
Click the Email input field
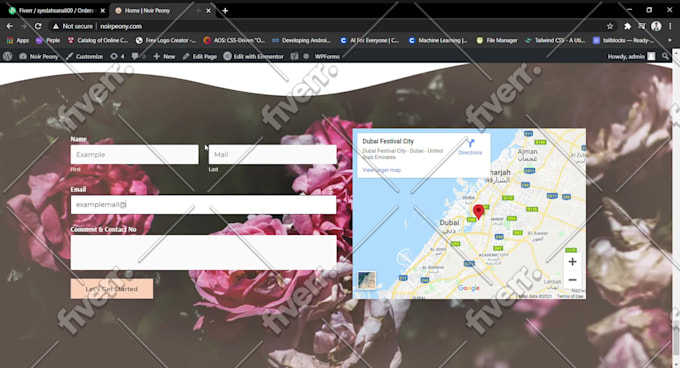pos(203,204)
